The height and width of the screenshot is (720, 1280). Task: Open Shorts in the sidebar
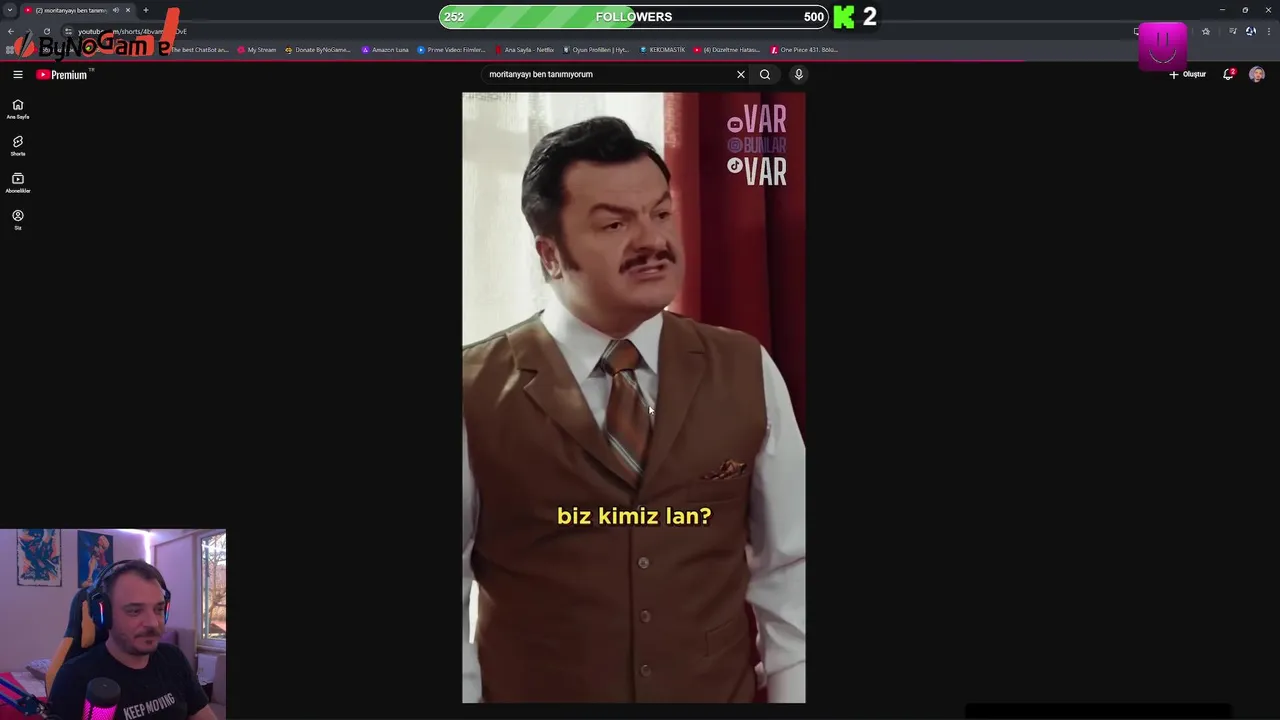point(18,146)
